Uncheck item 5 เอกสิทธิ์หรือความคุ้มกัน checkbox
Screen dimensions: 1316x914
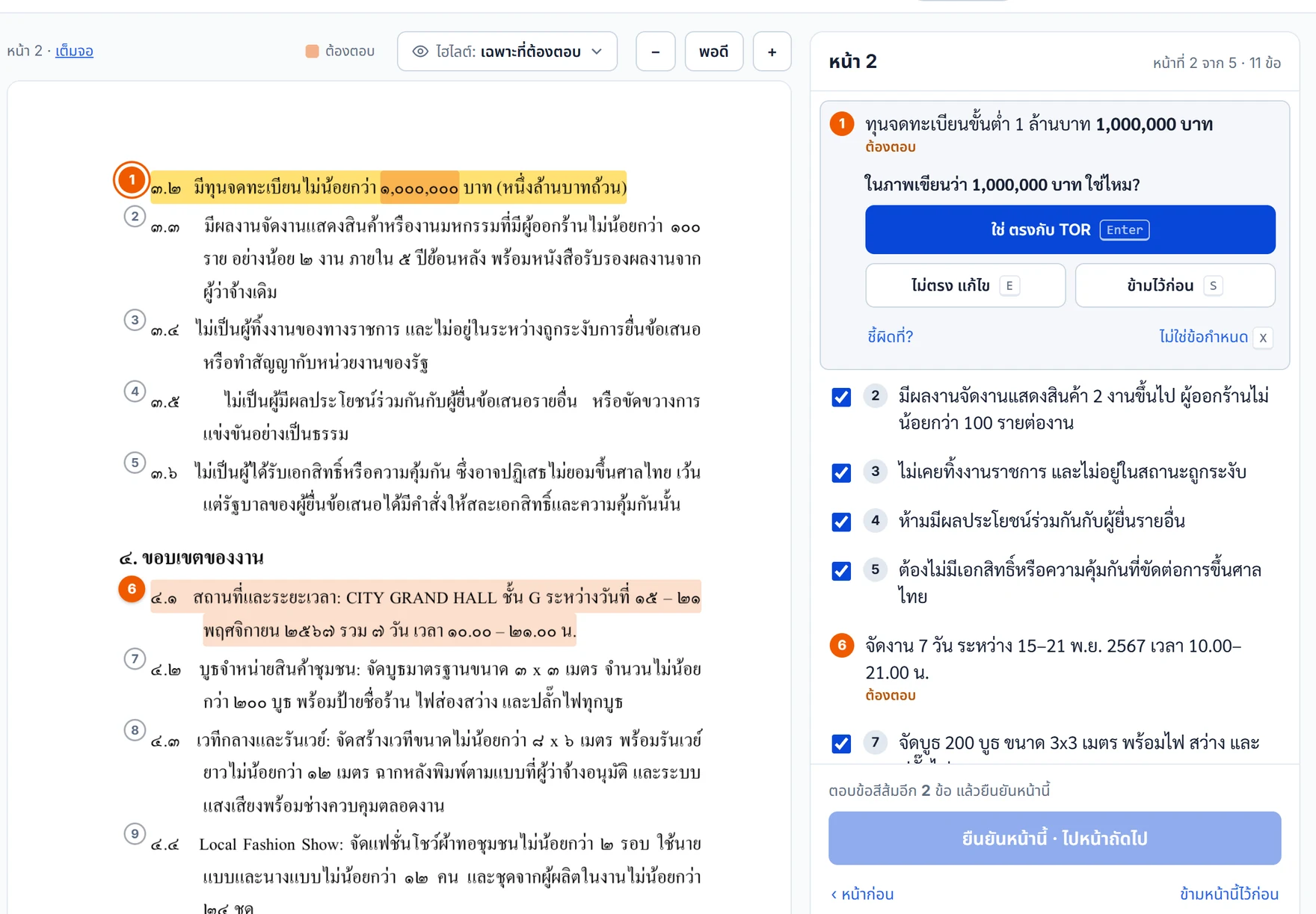point(841,571)
